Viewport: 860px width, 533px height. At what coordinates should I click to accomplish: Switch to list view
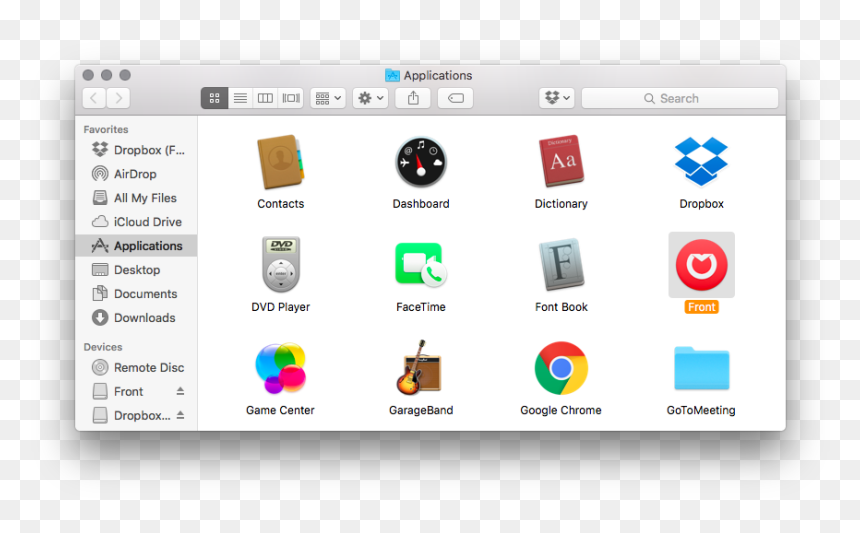tap(240, 98)
